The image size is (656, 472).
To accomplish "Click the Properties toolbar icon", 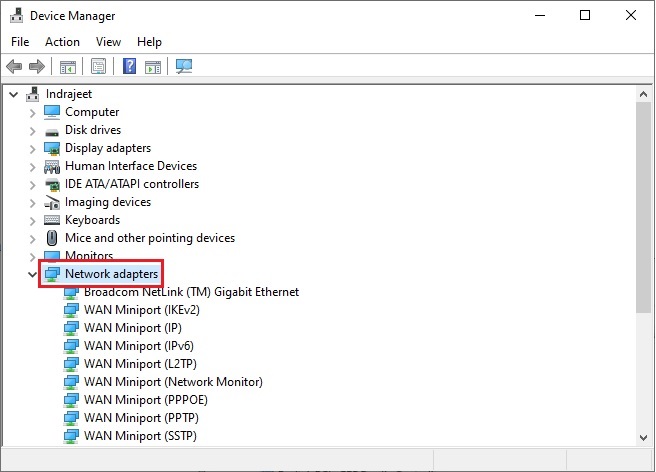I will pyautogui.click(x=99, y=67).
